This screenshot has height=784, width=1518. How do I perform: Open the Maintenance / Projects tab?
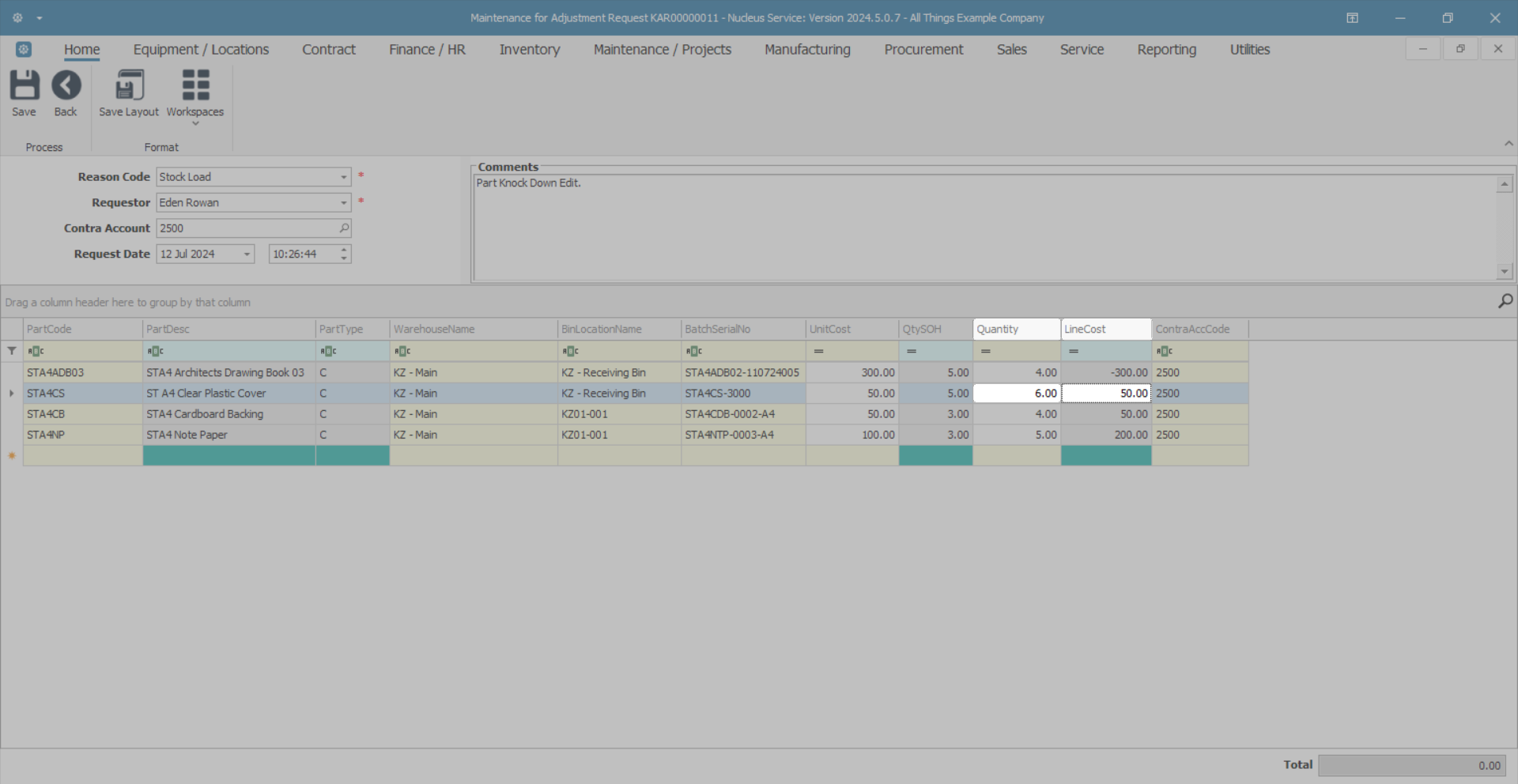click(x=663, y=49)
